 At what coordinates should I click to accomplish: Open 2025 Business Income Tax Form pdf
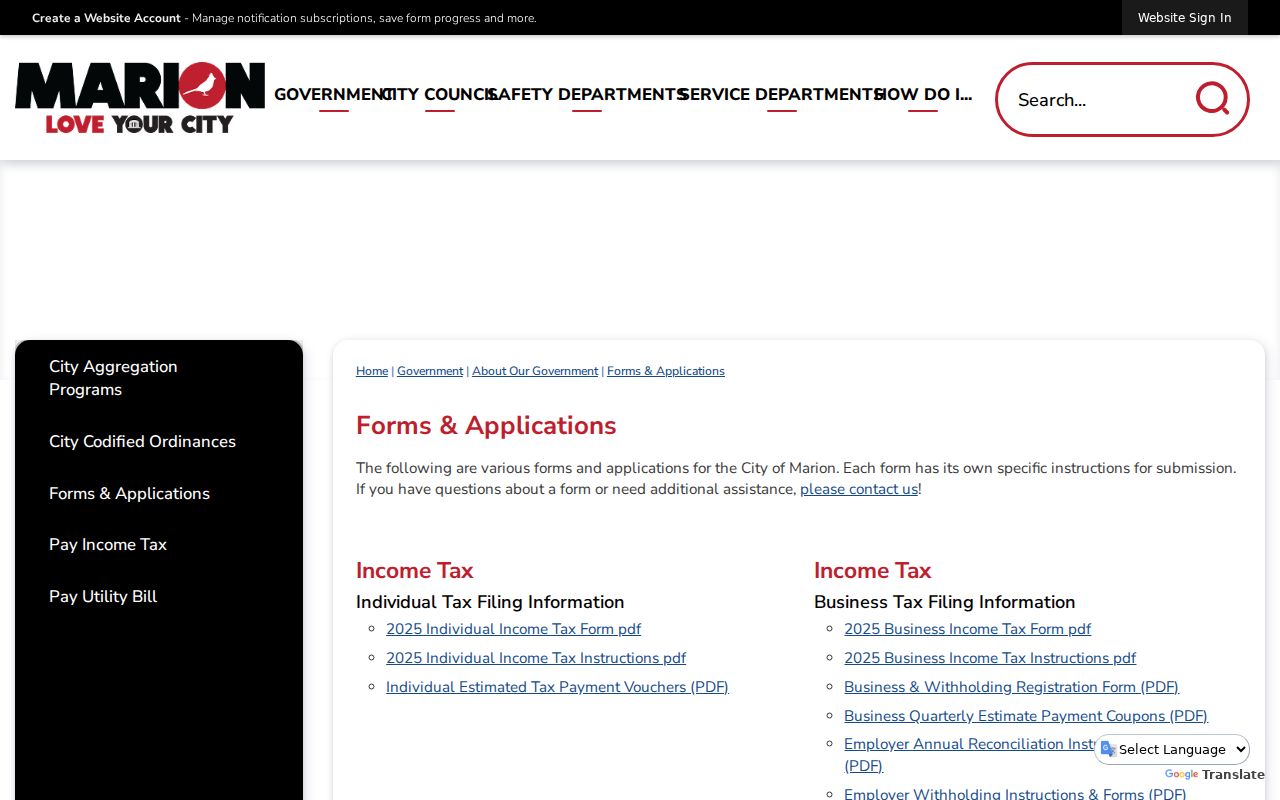tap(967, 629)
